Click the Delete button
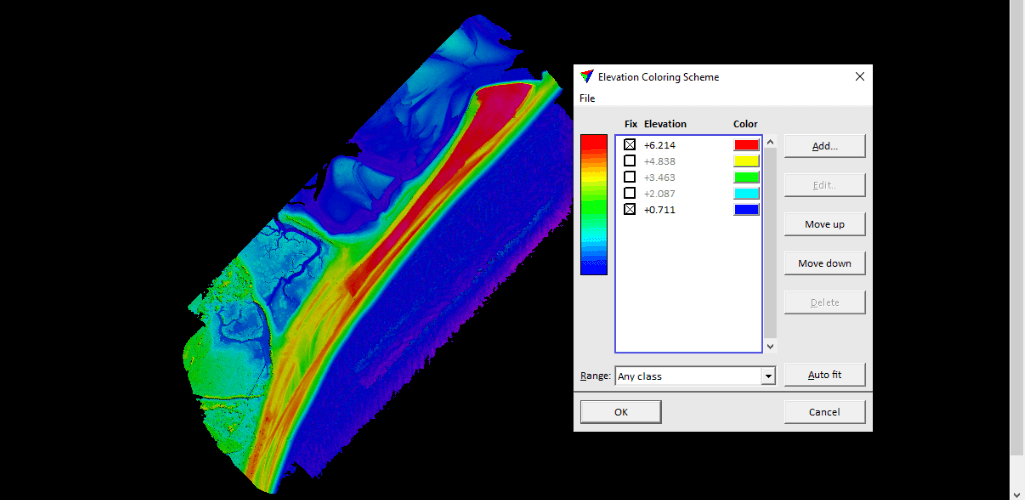This screenshot has width=1025, height=500. [x=824, y=303]
